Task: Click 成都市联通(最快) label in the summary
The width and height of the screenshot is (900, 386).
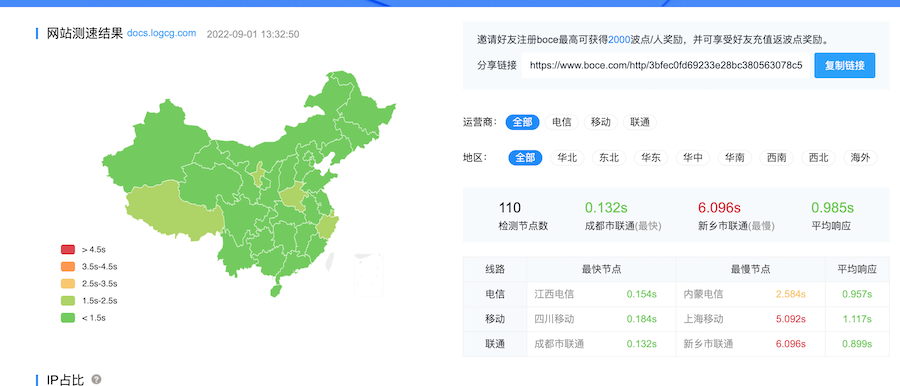Action: pyautogui.click(x=623, y=226)
